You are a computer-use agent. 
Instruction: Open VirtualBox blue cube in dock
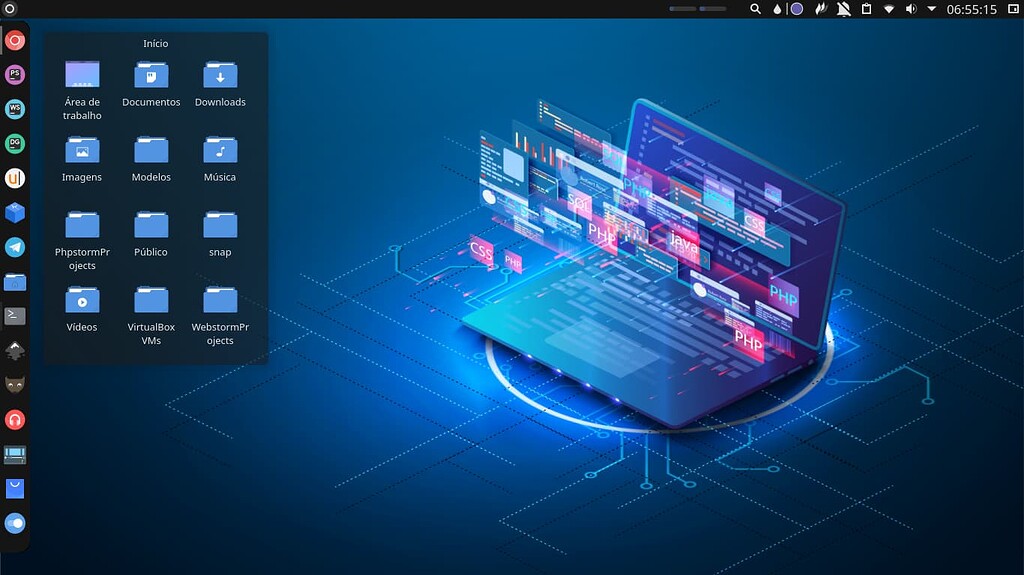(x=15, y=212)
